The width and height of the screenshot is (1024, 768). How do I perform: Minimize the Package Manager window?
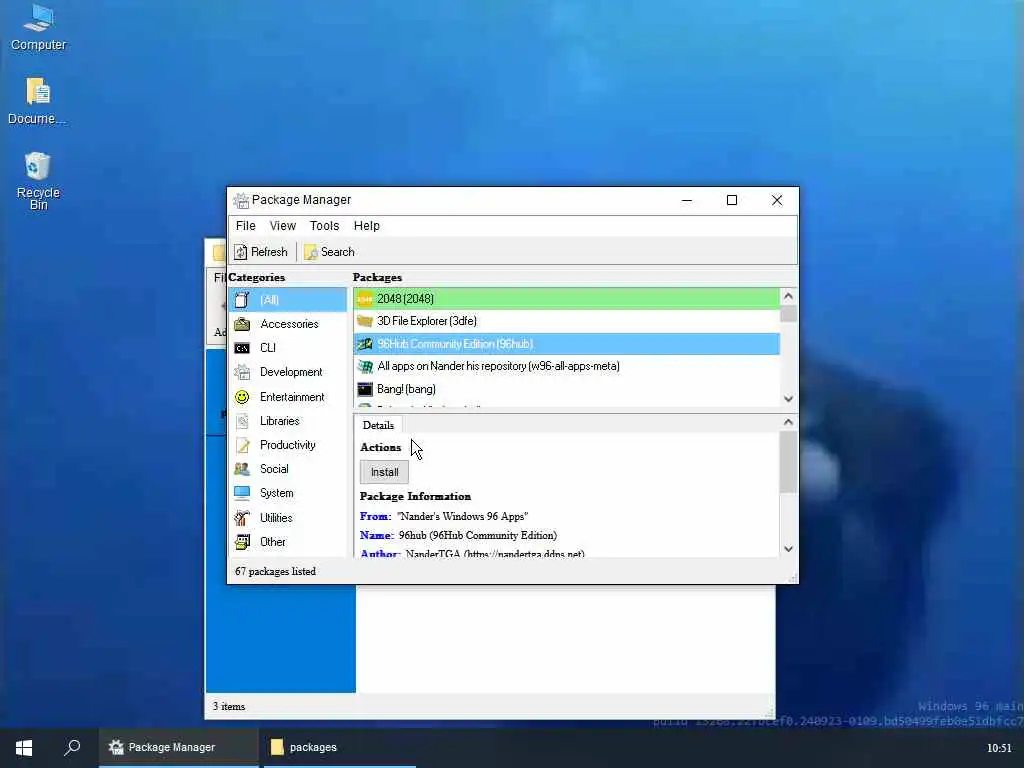click(686, 200)
